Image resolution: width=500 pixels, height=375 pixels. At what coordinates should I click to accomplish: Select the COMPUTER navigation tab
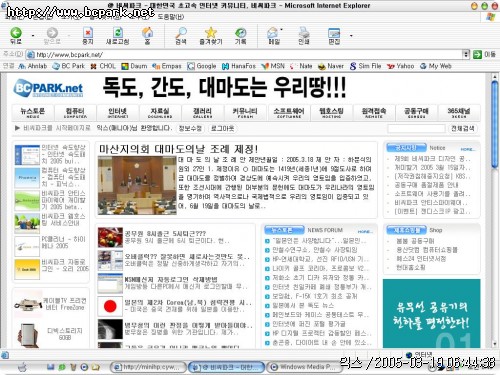tap(75, 113)
